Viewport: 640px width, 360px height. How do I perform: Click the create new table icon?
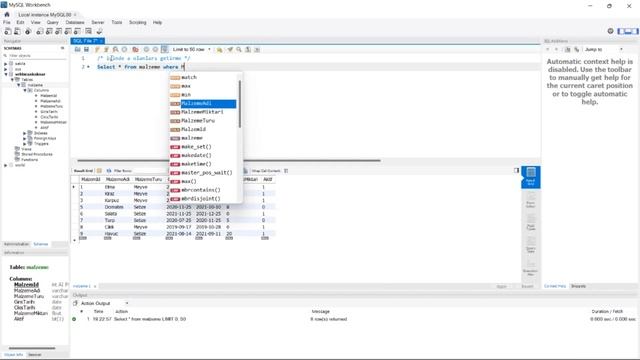49,31
